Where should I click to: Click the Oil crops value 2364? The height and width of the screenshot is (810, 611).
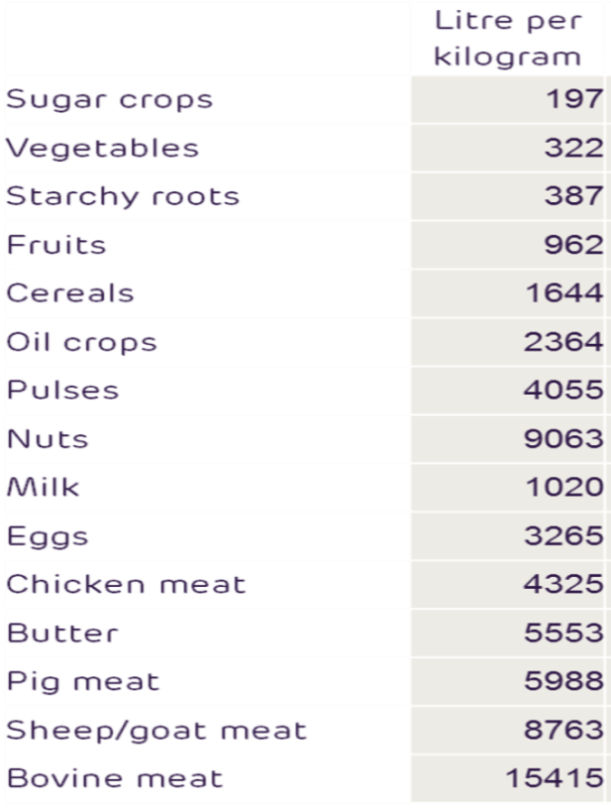pyautogui.click(x=563, y=342)
